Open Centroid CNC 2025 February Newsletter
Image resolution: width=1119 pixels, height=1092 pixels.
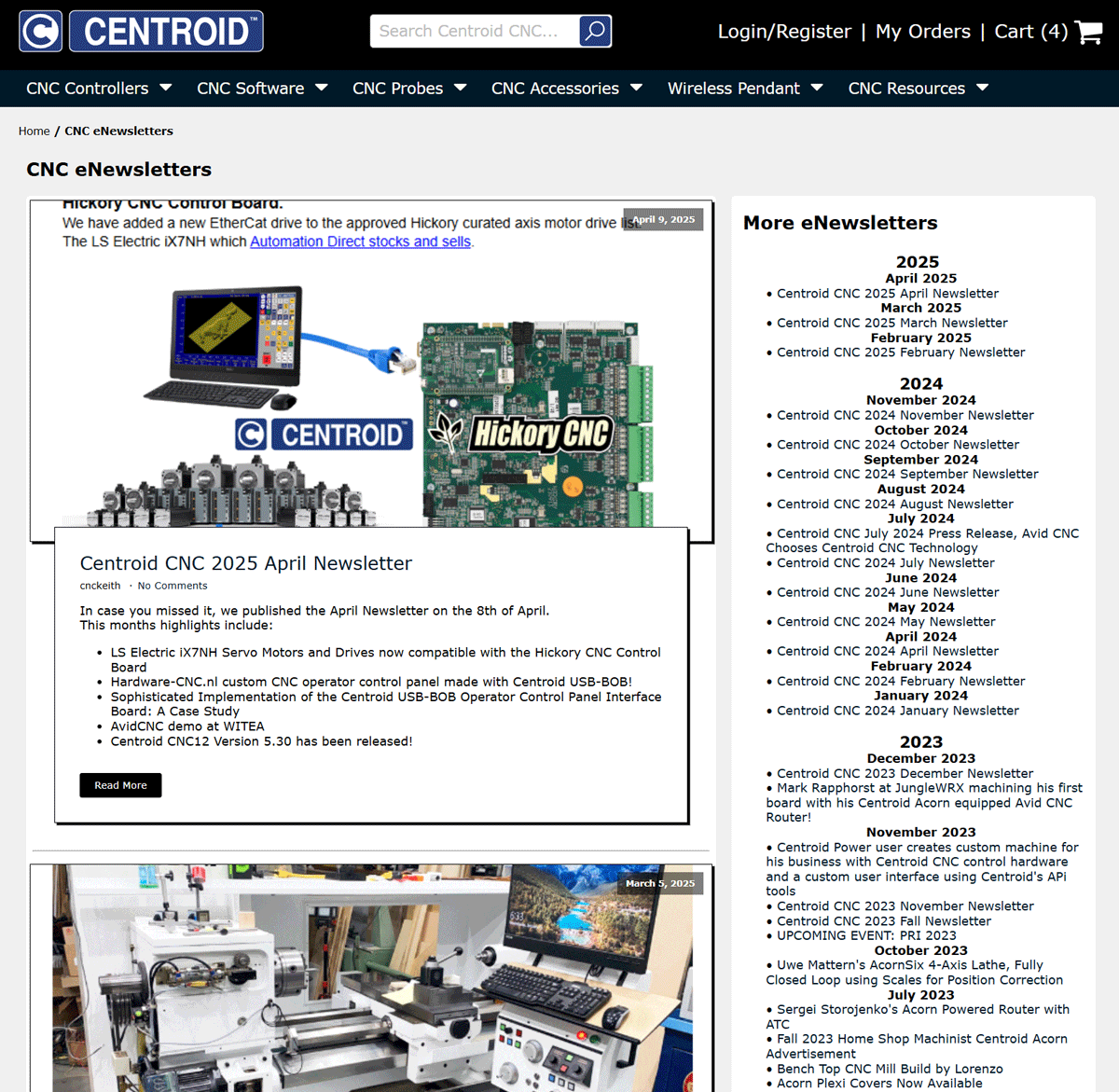(x=901, y=352)
